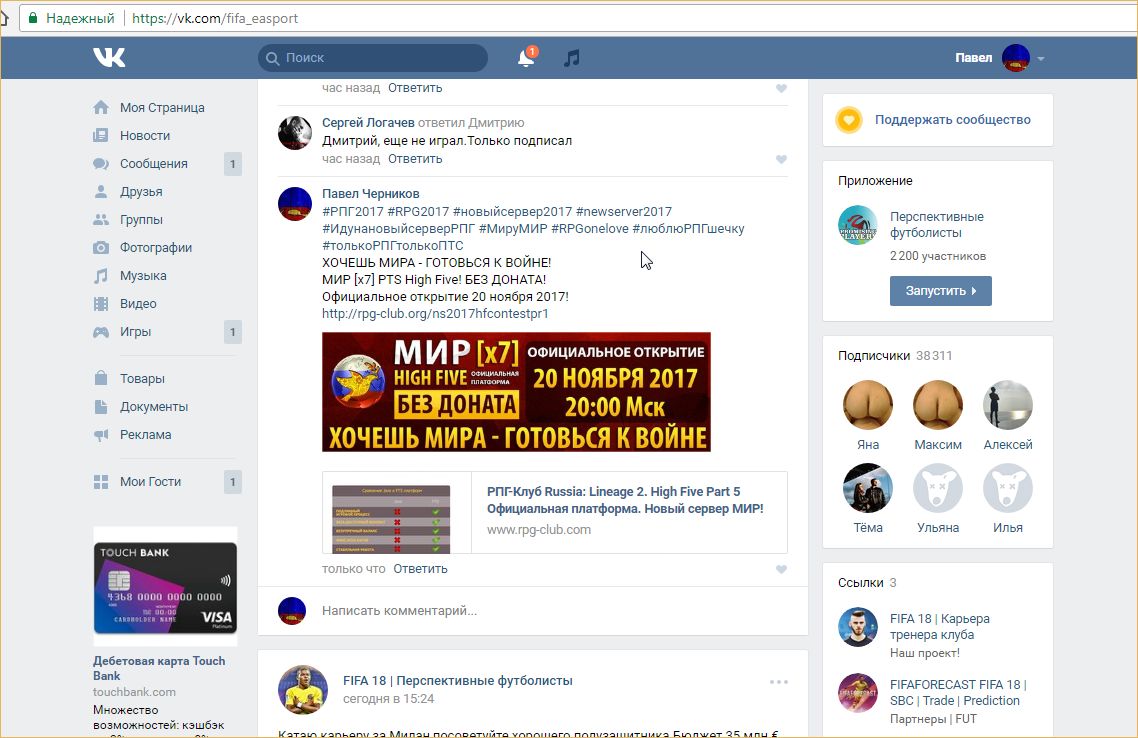Click the Подписчики header
Viewport: 1138px width, 738px height.
(874, 356)
